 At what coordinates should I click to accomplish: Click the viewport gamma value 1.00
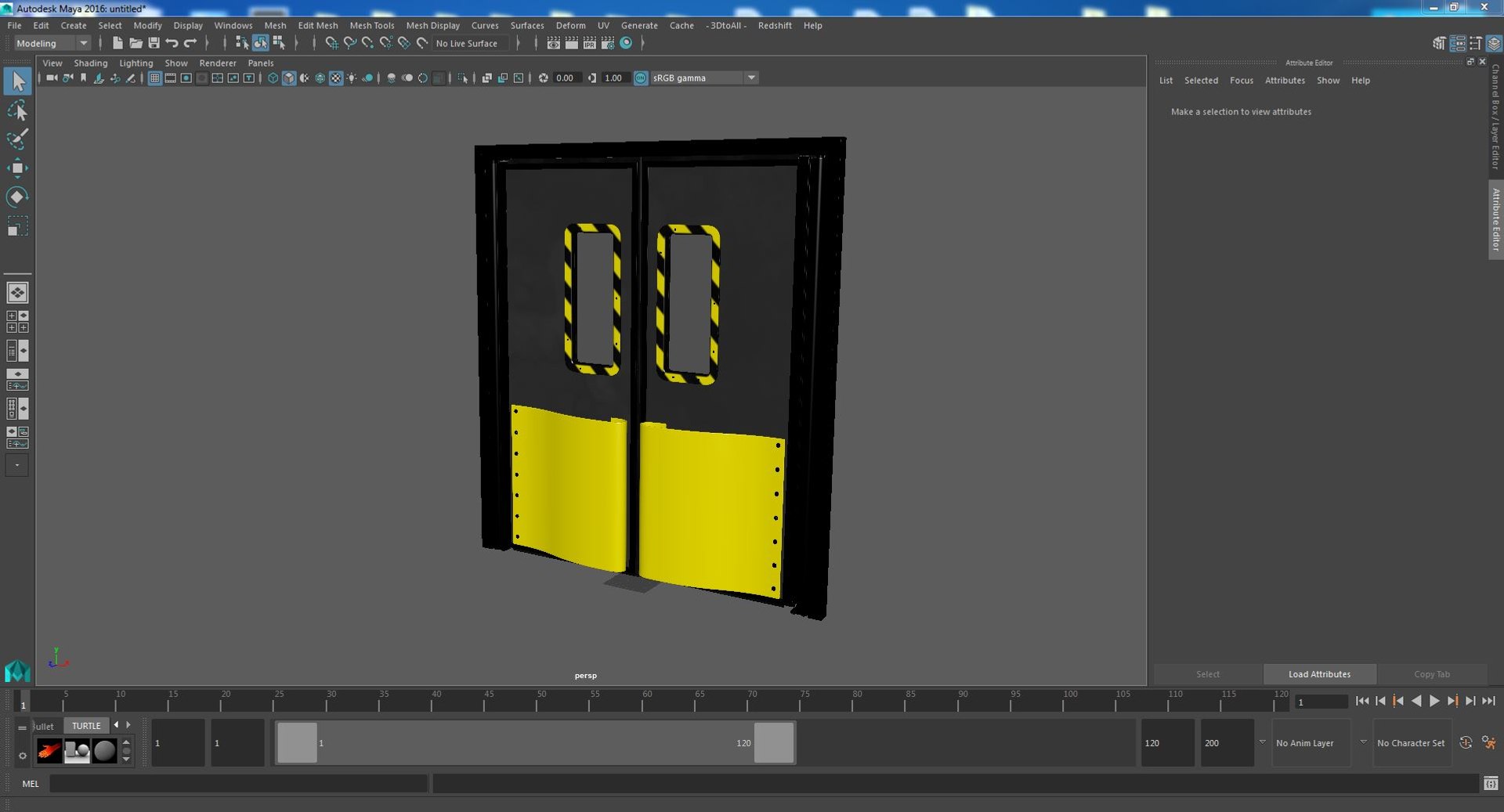(x=614, y=78)
